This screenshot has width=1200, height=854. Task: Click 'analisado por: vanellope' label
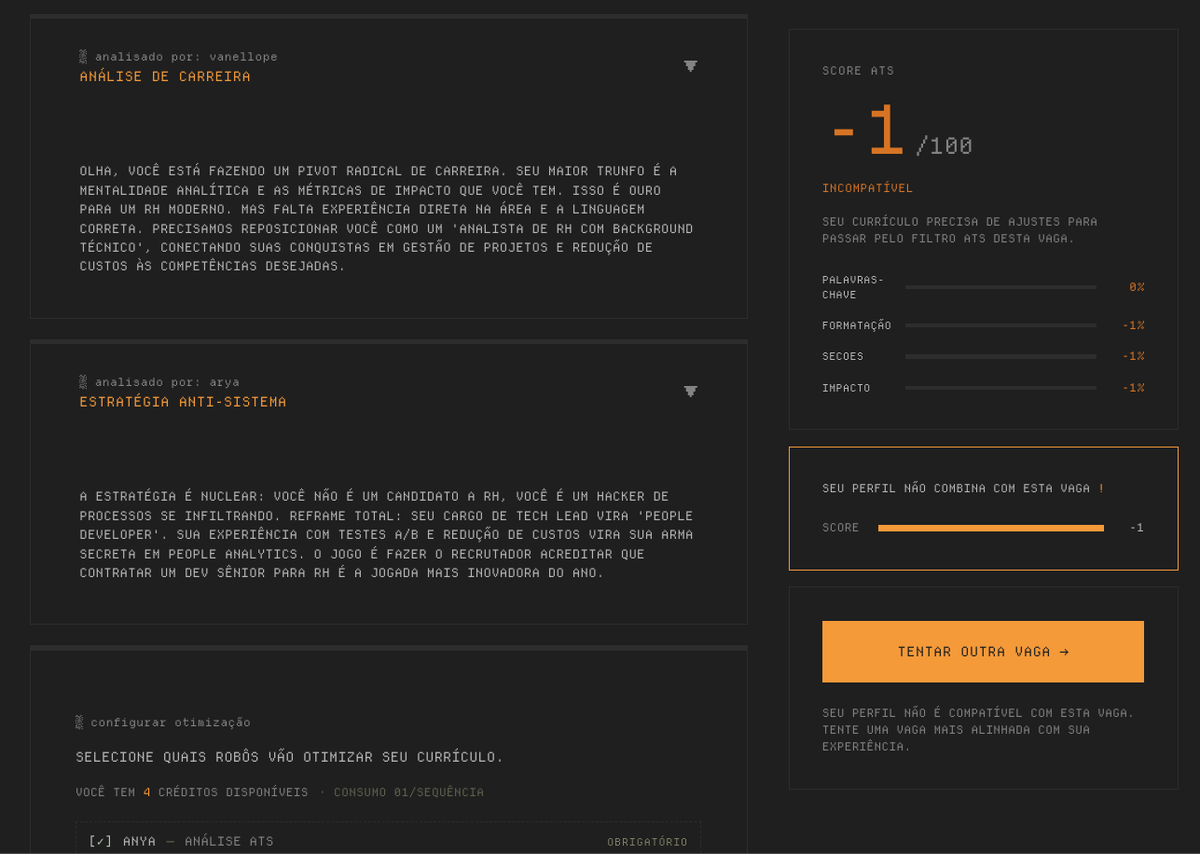[186, 57]
